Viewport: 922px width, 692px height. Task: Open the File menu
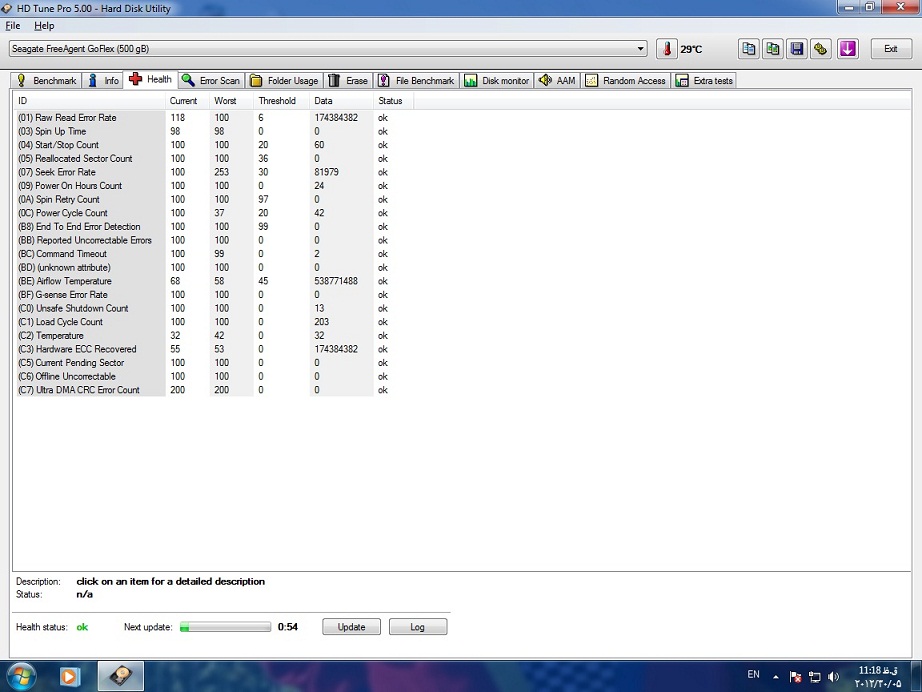[13, 25]
